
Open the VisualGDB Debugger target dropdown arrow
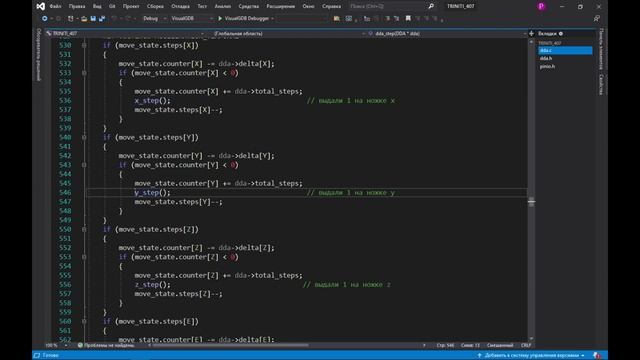coord(272,18)
